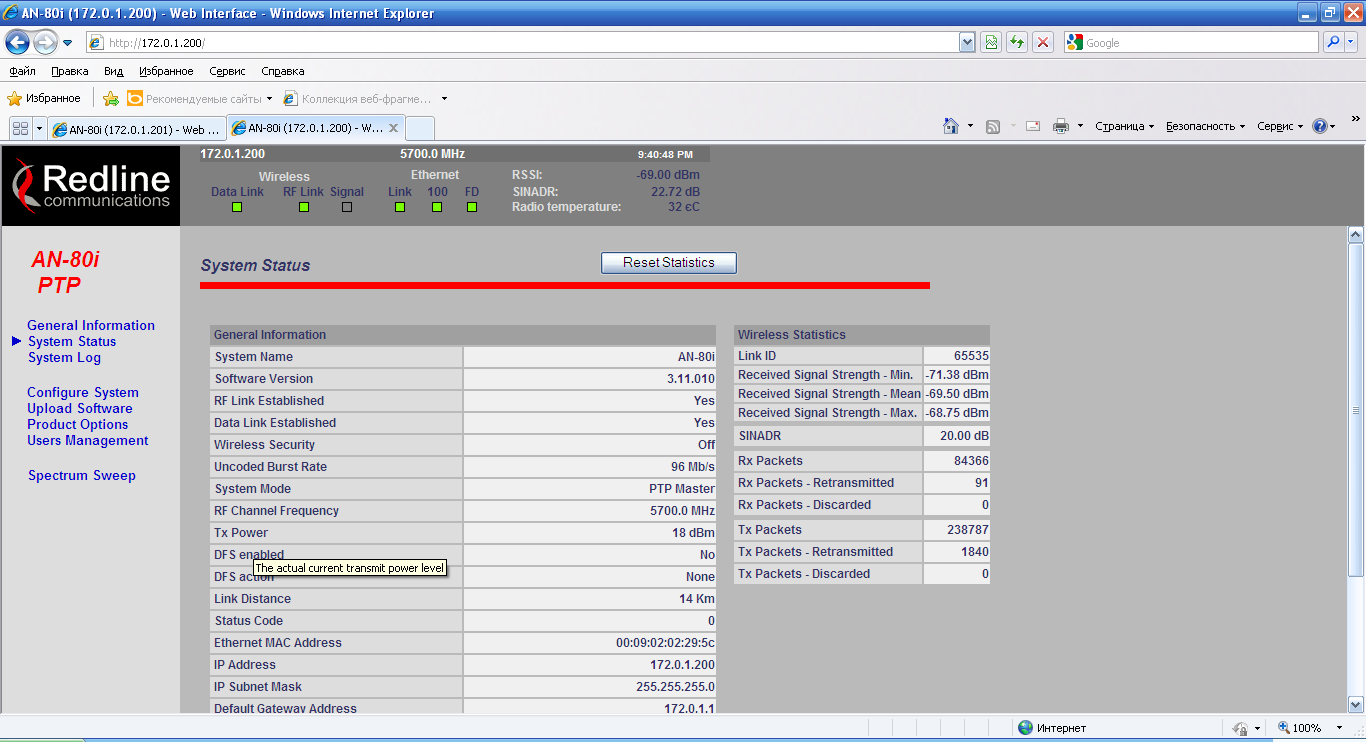Open recent pages dropdown beside Forward button

[68, 43]
